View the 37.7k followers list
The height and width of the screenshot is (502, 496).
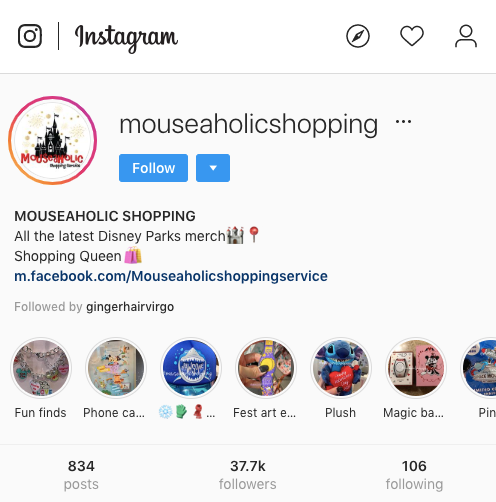pos(248,475)
